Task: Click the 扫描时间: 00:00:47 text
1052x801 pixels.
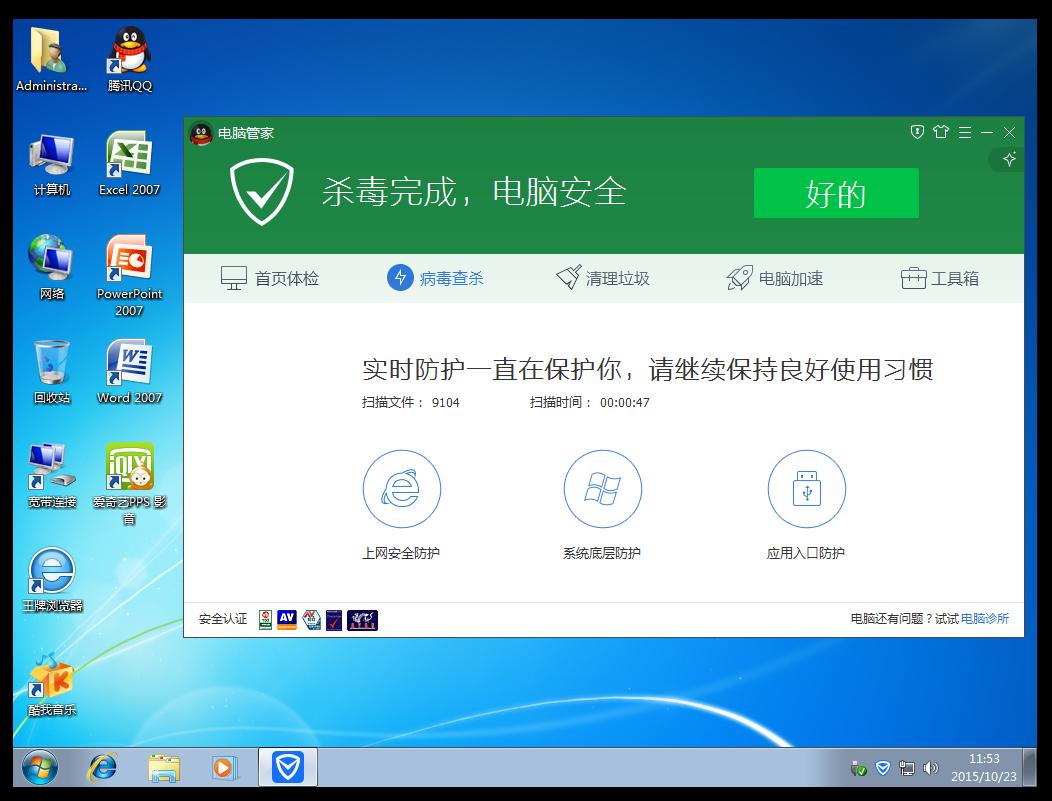Action: click(x=590, y=403)
